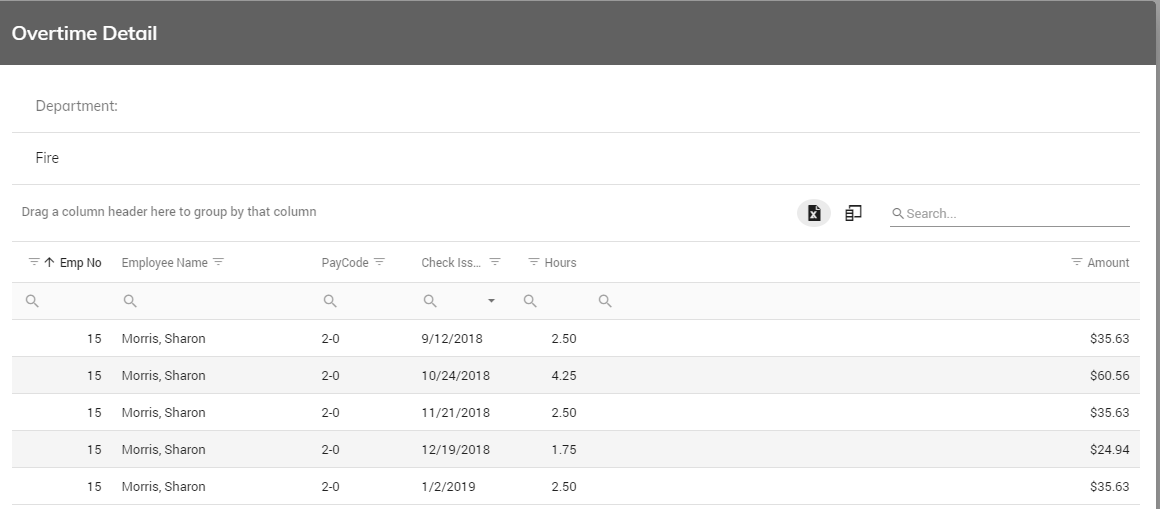
Task: Focus the Search text box
Action: pyautogui.click(x=1017, y=214)
